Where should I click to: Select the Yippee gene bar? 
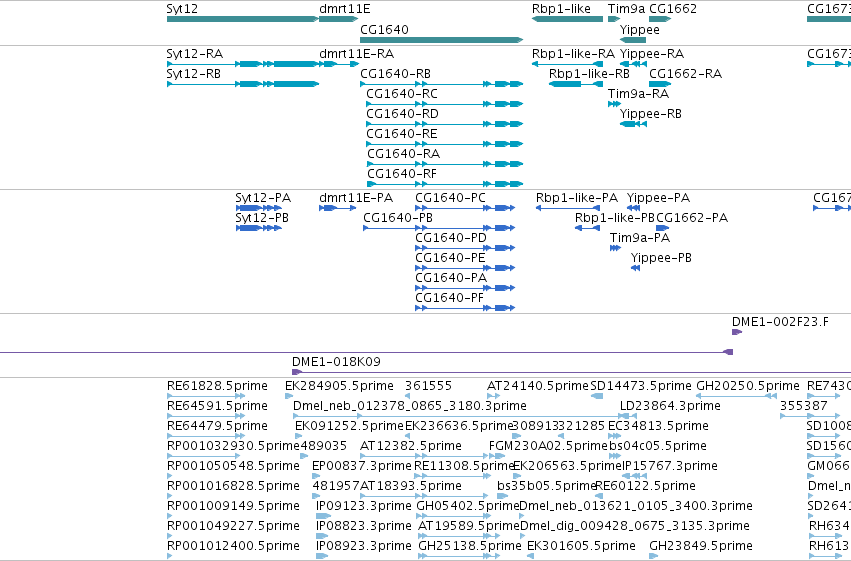click(633, 40)
